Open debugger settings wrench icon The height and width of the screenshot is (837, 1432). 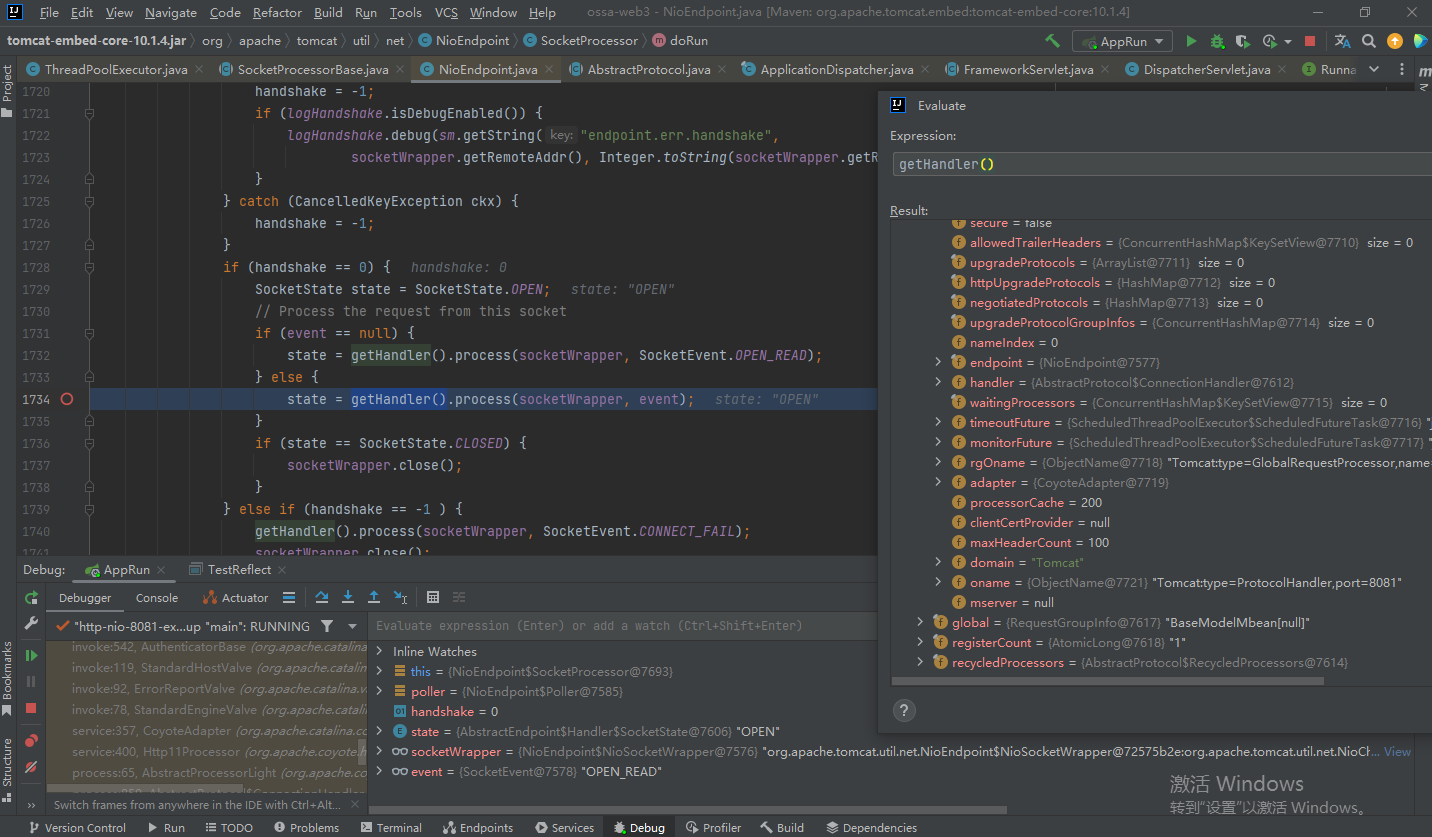31,624
